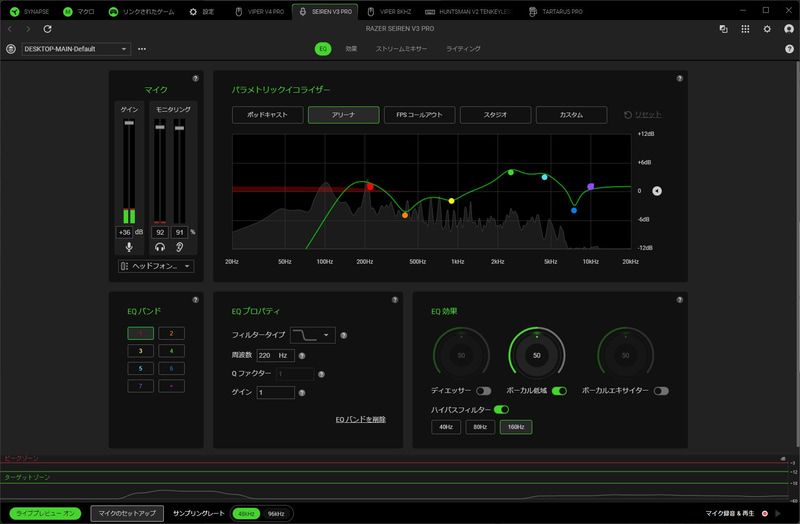
Task: Toggle the ディエッサー switch
Action: tap(484, 391)
